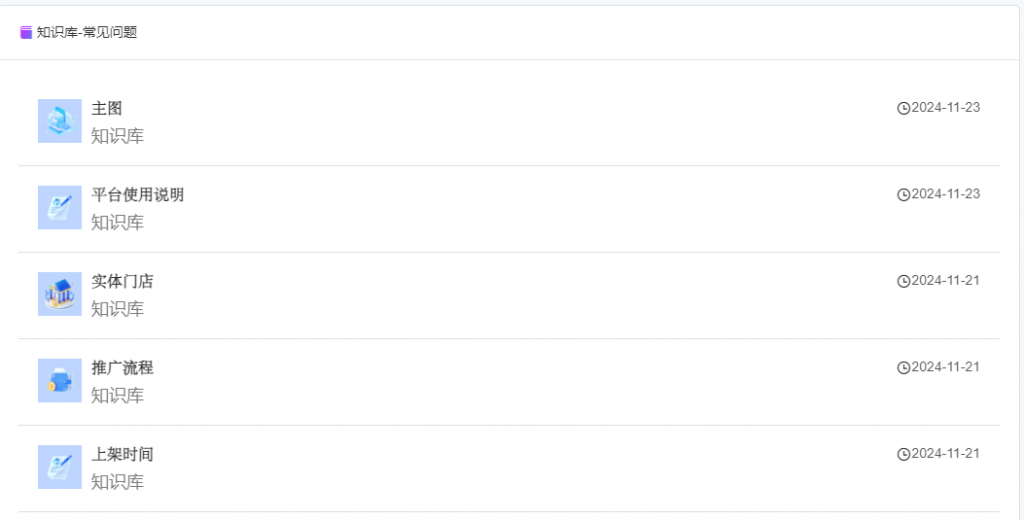Click 知识库 category label under 主图
The width and height of the screenshot is (1024, 520).
pos(118,136)
